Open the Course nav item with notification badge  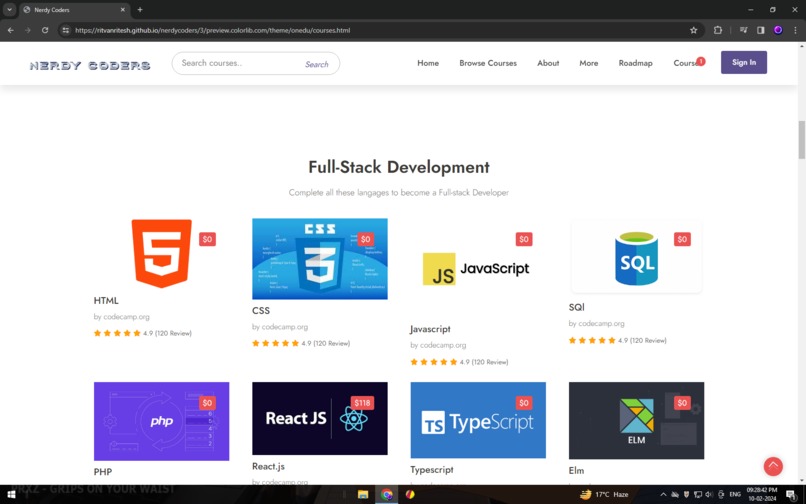pos(689,63)
